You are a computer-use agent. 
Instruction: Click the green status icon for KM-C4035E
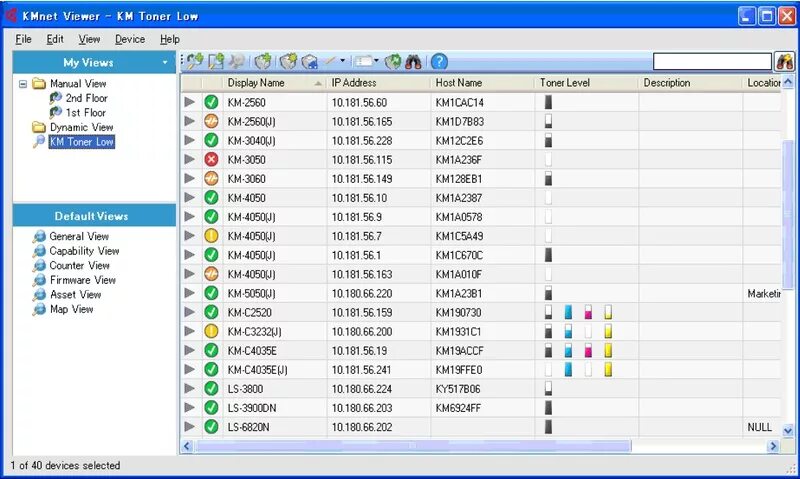pyautogui.click(x=211, y=350)
